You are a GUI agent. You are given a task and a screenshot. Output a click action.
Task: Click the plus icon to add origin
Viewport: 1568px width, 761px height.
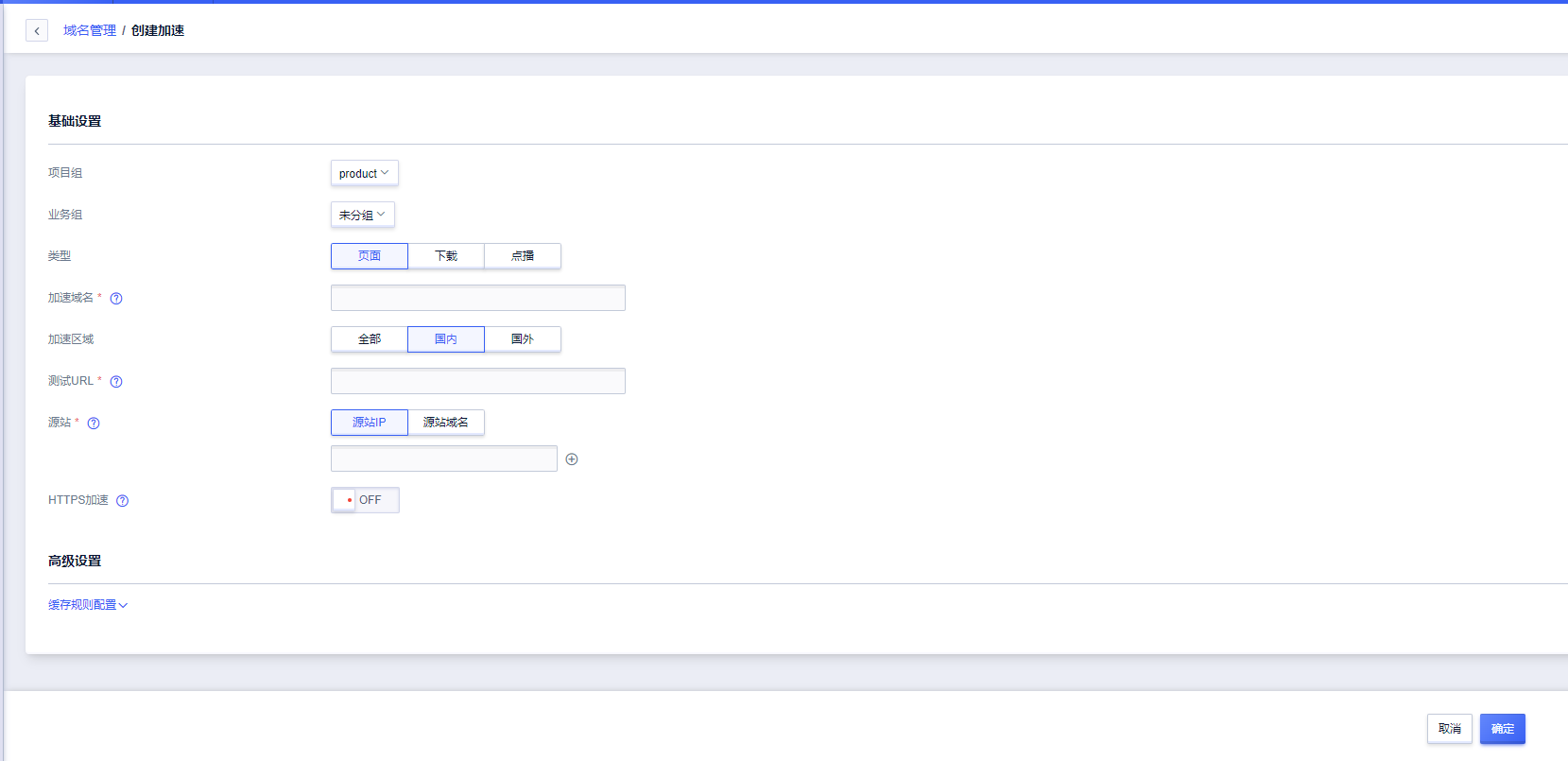coord(572,459)
